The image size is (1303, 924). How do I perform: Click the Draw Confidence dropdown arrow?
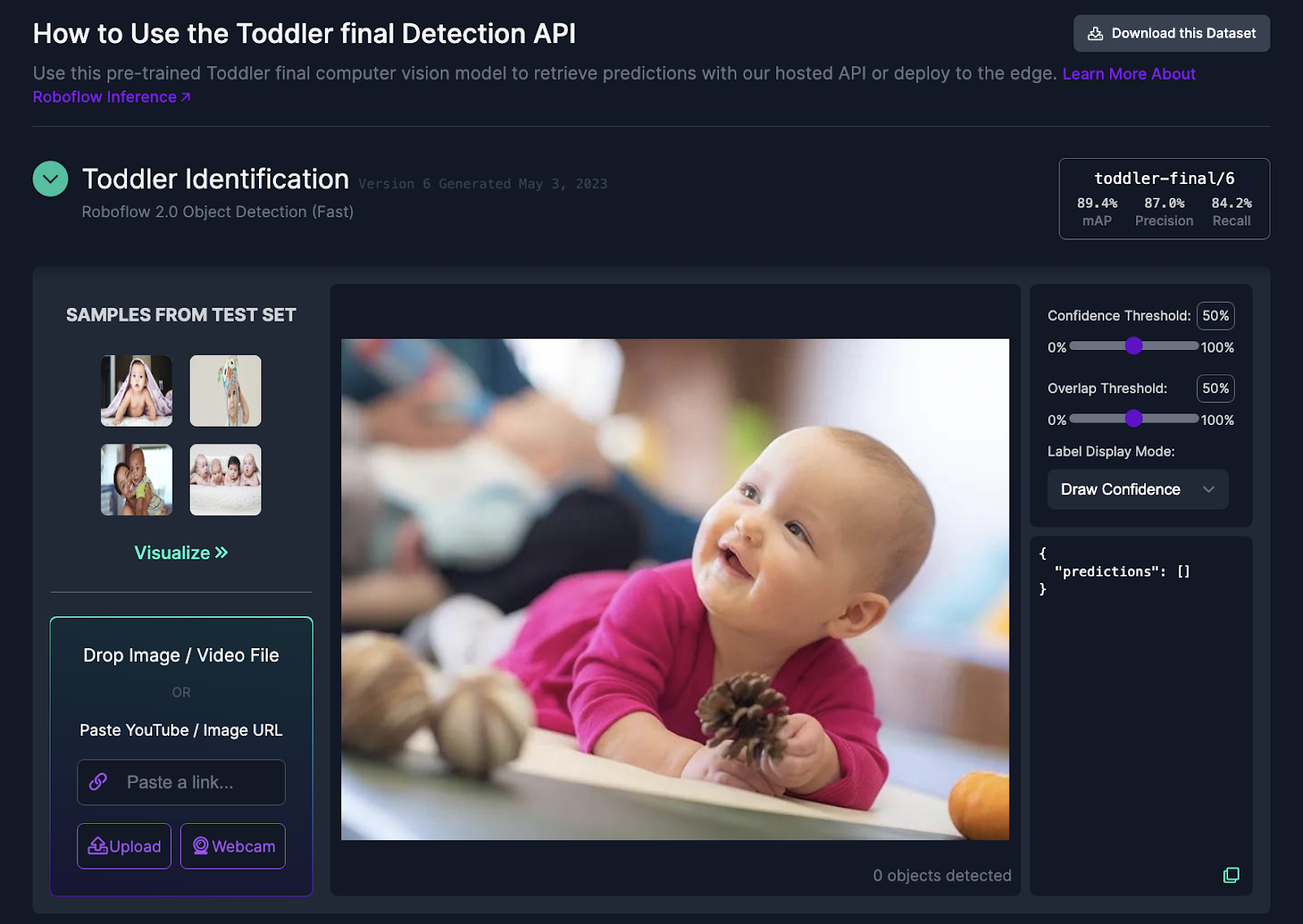point(1209,489)
